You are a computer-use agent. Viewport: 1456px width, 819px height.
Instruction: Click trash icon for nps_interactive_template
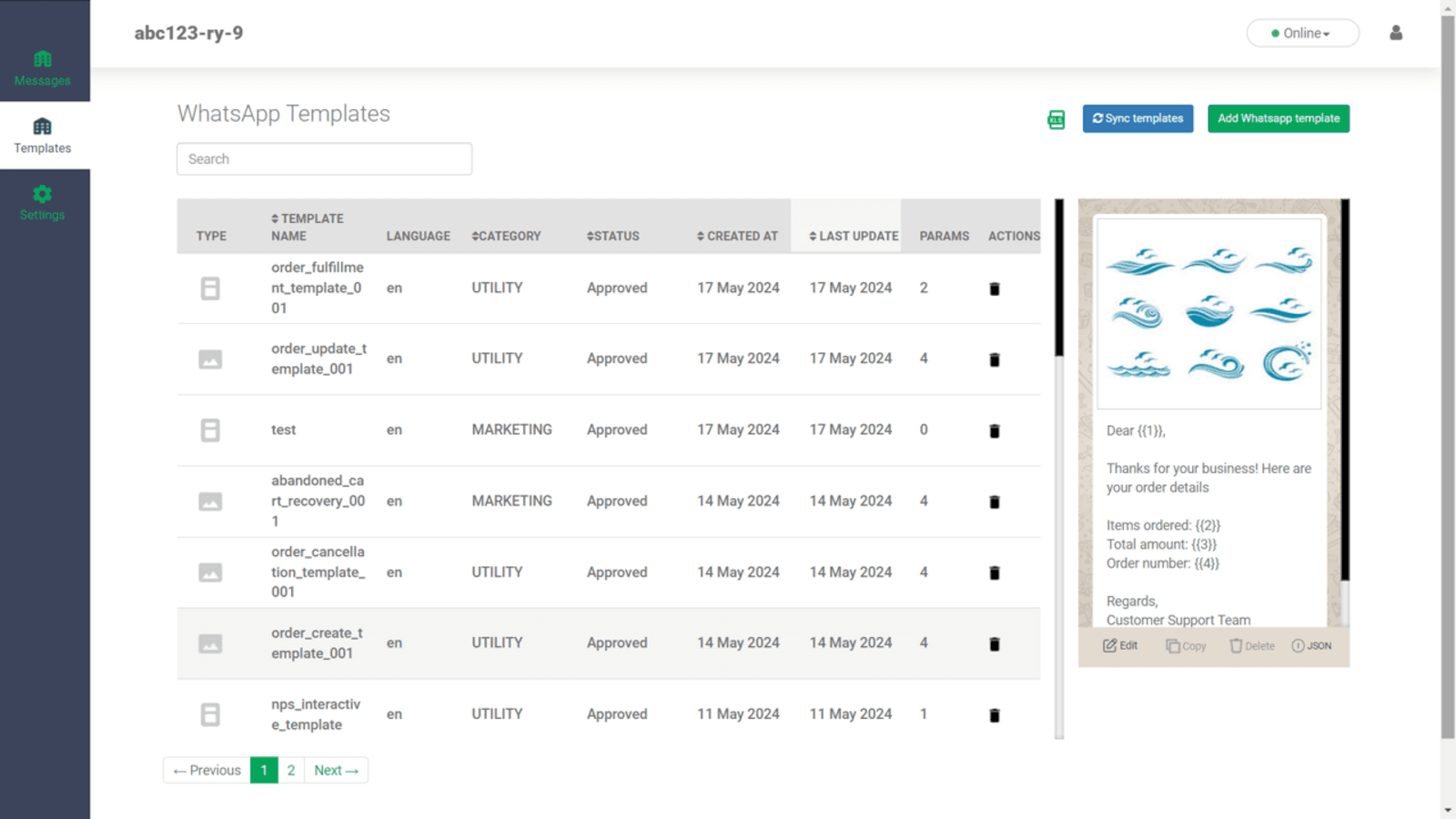click(x=994, y=715)
